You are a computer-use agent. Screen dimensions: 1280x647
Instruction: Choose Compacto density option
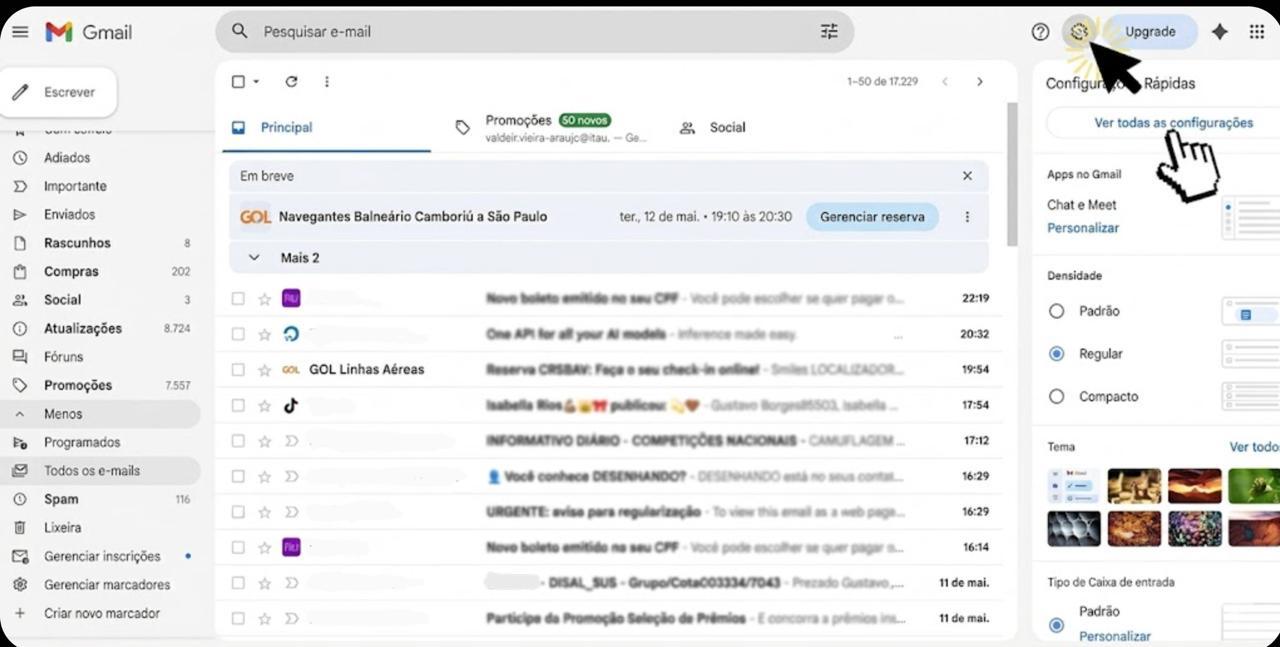click(1057, 397)
